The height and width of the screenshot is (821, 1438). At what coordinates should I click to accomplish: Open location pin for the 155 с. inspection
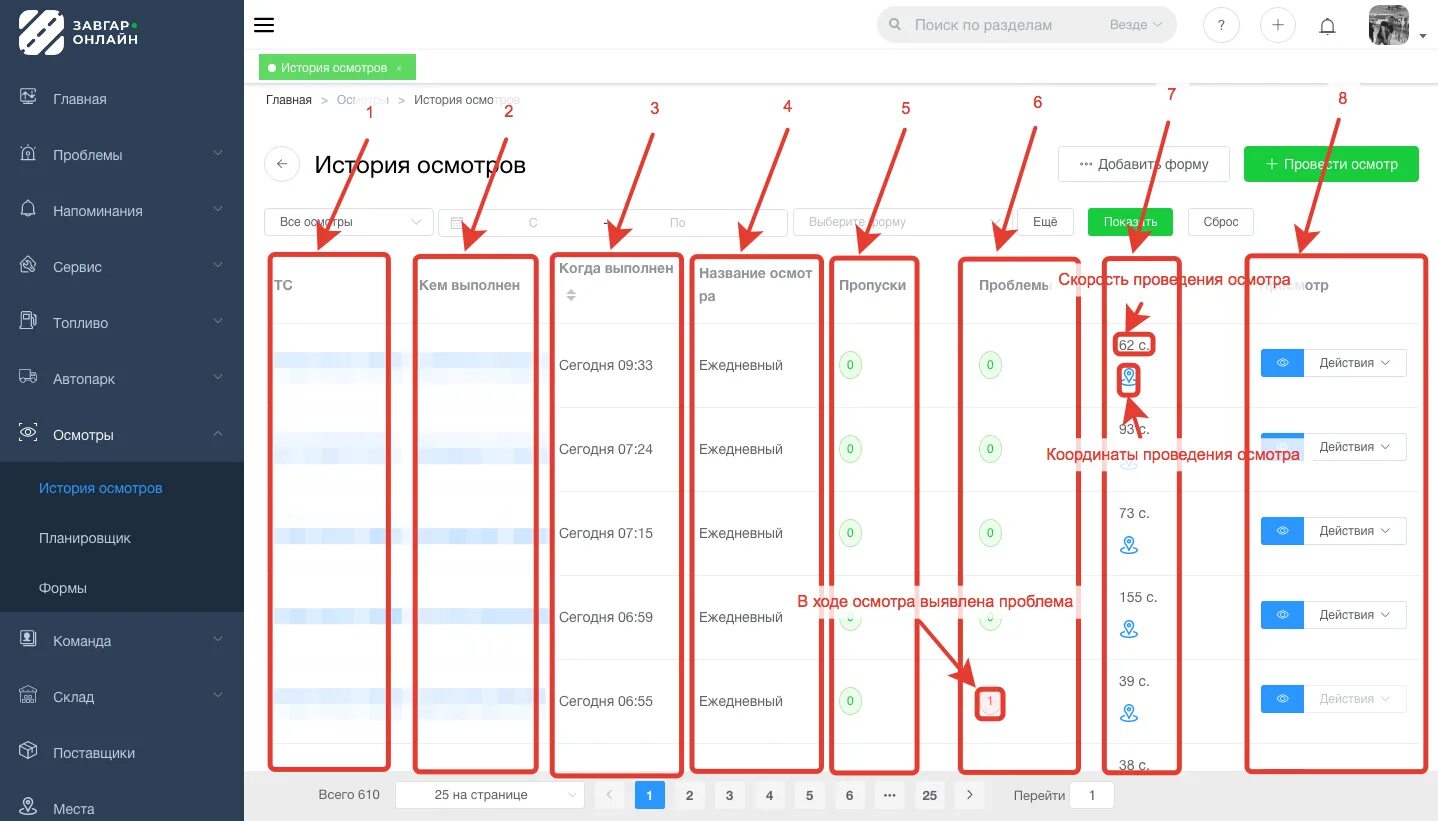[1129, 629]
